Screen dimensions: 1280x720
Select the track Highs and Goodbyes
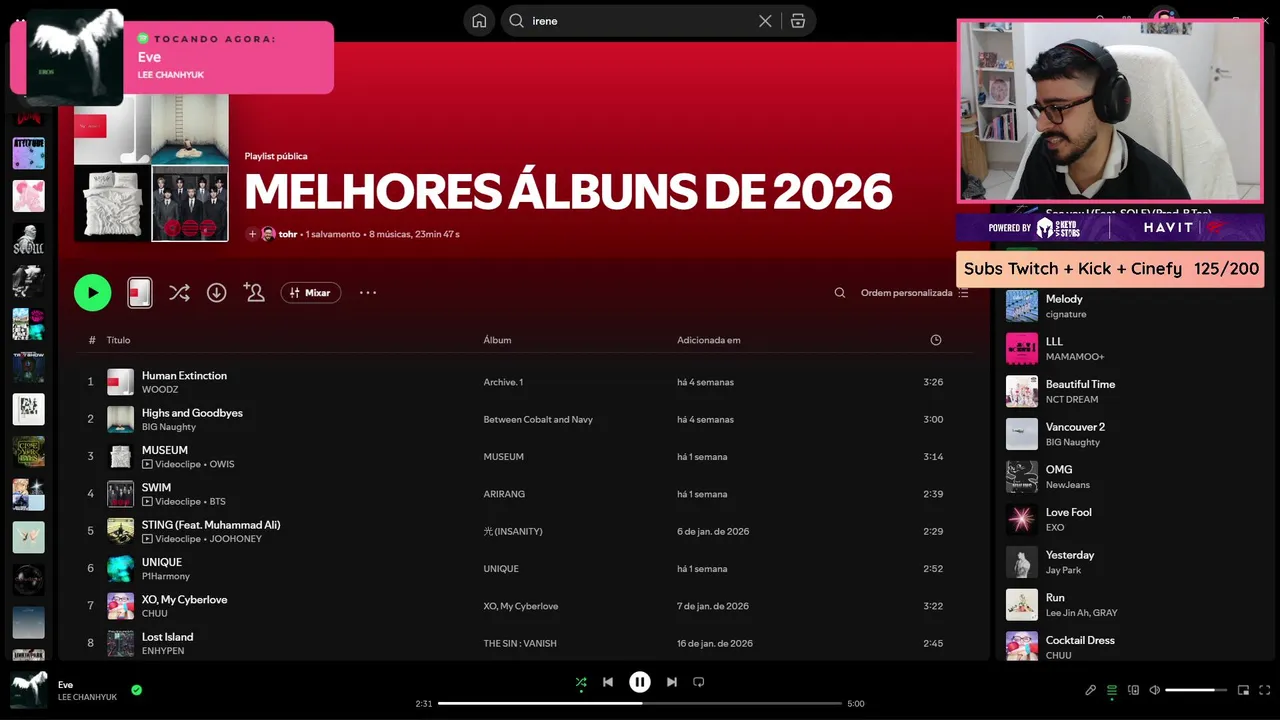click(x=192, y=413)
